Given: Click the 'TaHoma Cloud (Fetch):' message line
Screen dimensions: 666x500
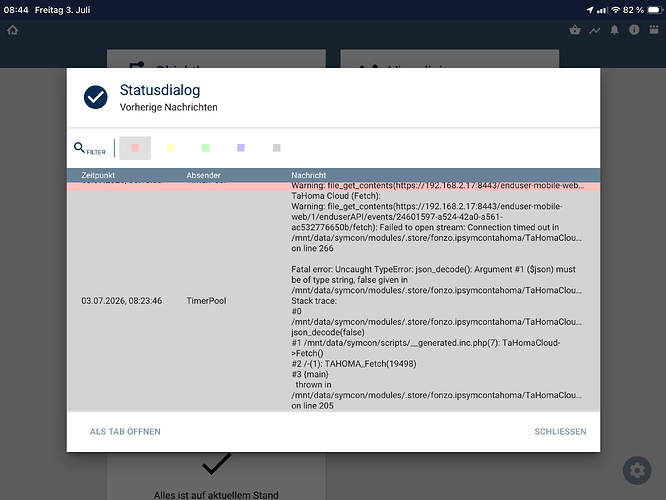Looking at the screenshot, I should (x=336, y=196).
